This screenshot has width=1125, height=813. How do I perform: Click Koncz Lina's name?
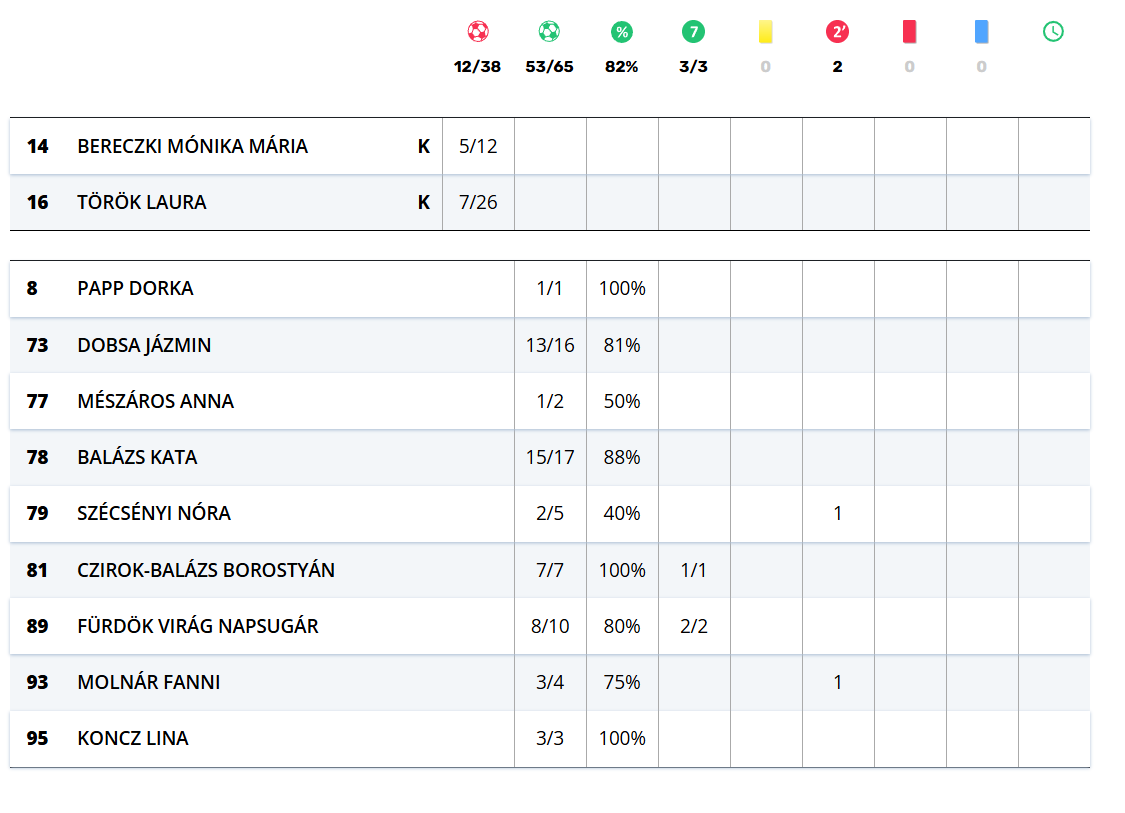pyautogui.click(x=133, y=738)
